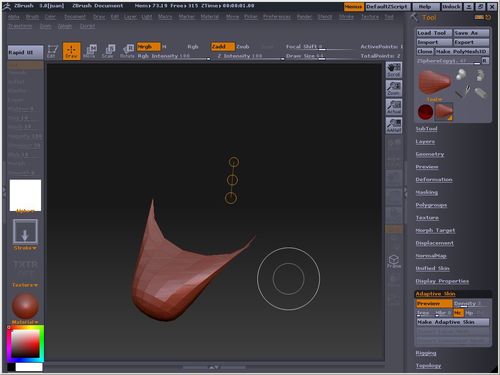The height and width of the screenshot is (375, 500).
Task: Choose the brush stroke tool icon in Tool palette
Action: click(463, 91)
